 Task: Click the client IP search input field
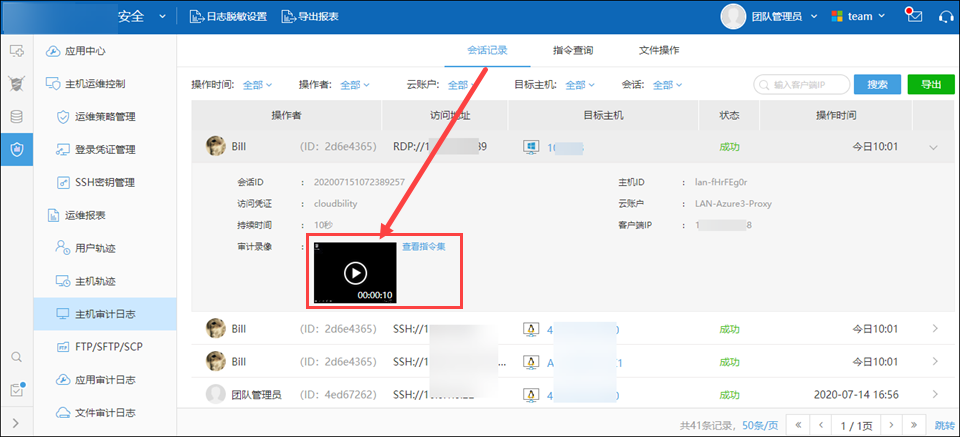[801, 85]
